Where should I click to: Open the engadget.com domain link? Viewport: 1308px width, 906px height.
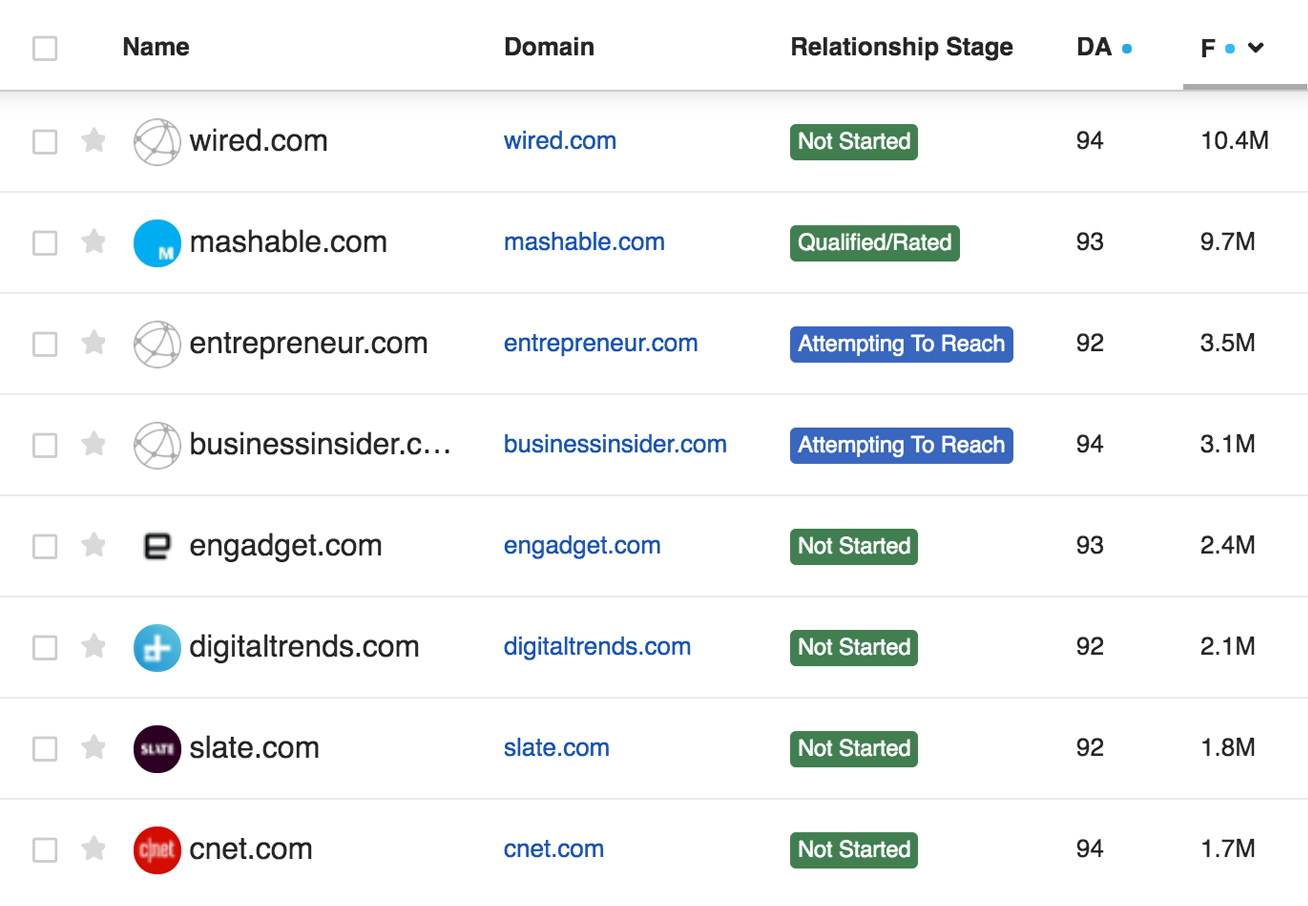click(582, 546)
